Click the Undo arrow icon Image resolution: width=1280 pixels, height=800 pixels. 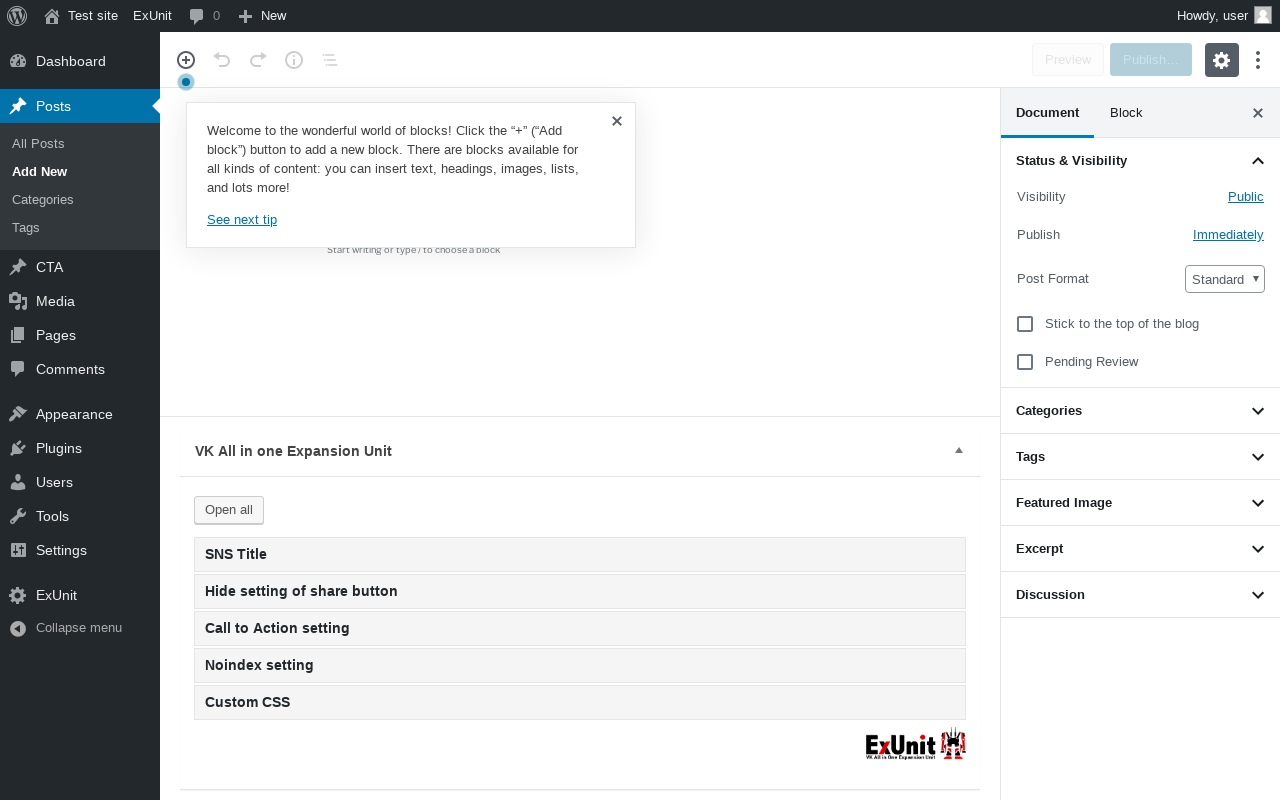[222, 60]
